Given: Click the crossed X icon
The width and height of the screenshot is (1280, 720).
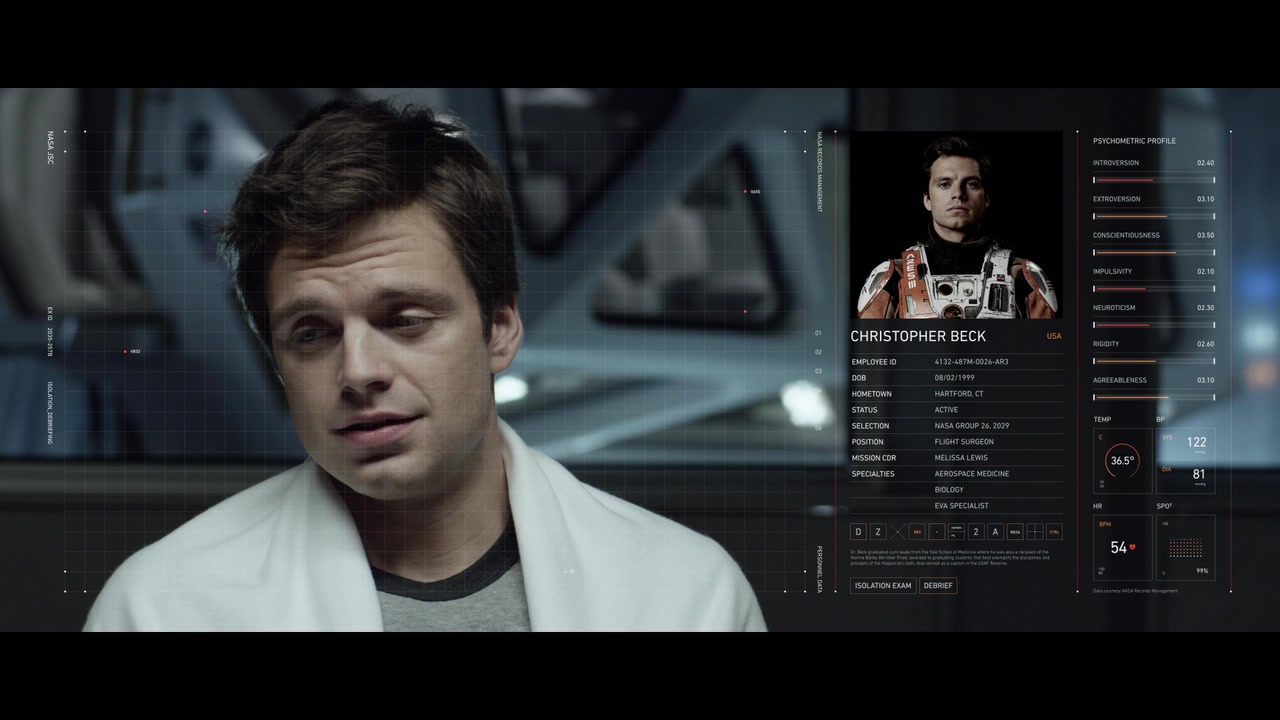Looking at the screenshot, I should (x=897, y=532).
